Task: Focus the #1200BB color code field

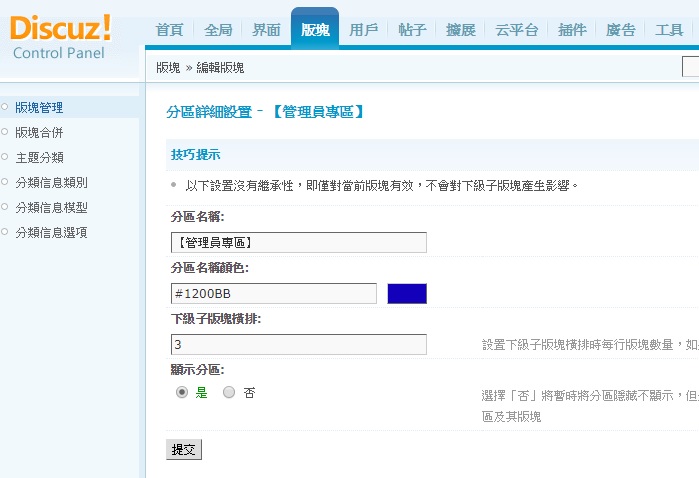Action: pos(274,293)
